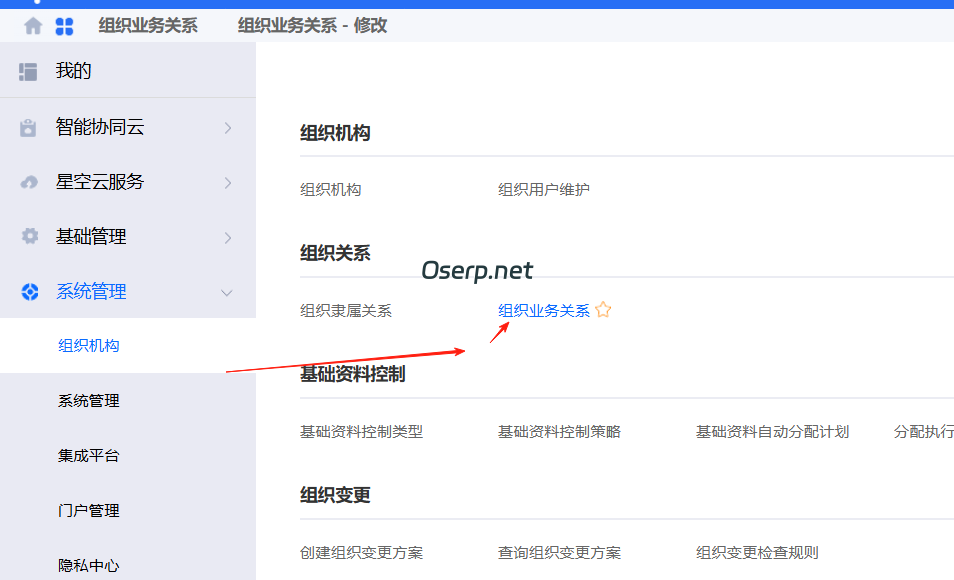Select the 星空云服务 sidebar icon
The image size is (954, 580).
(x=28, y=181)
